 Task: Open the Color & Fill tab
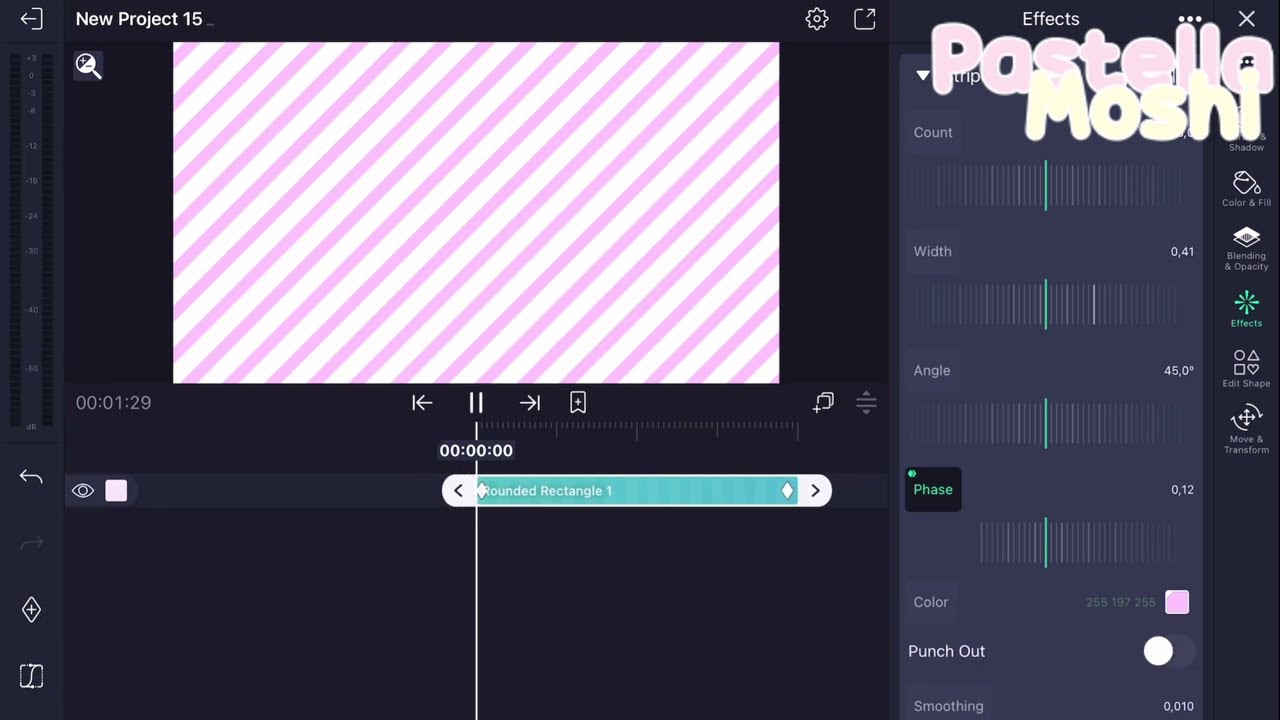(1246, 188)
